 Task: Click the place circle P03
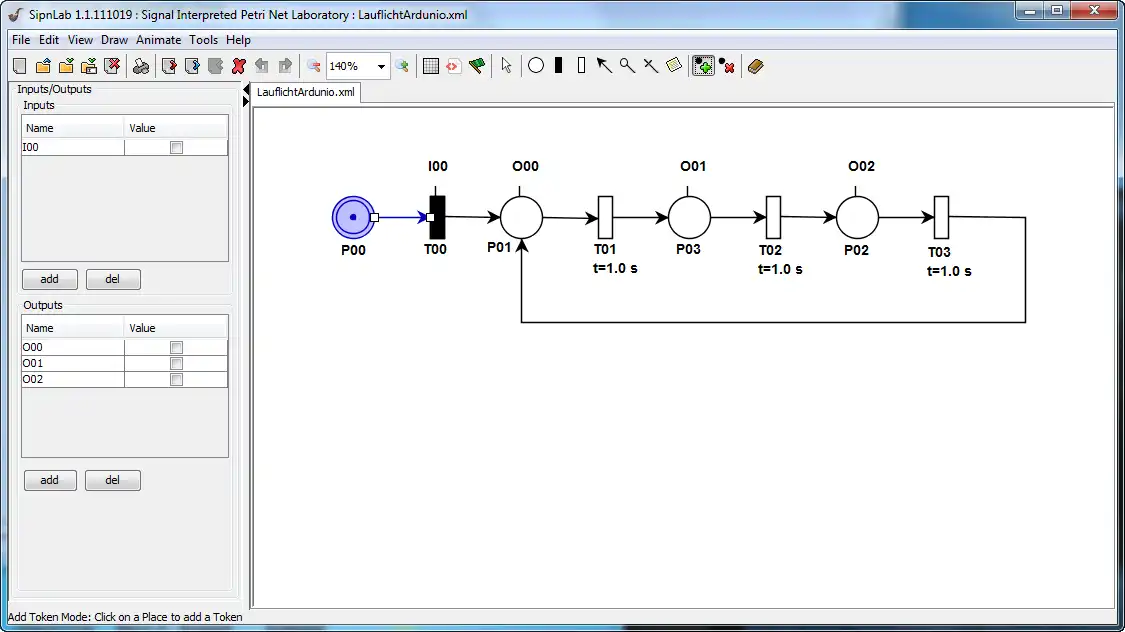(689, 217)
